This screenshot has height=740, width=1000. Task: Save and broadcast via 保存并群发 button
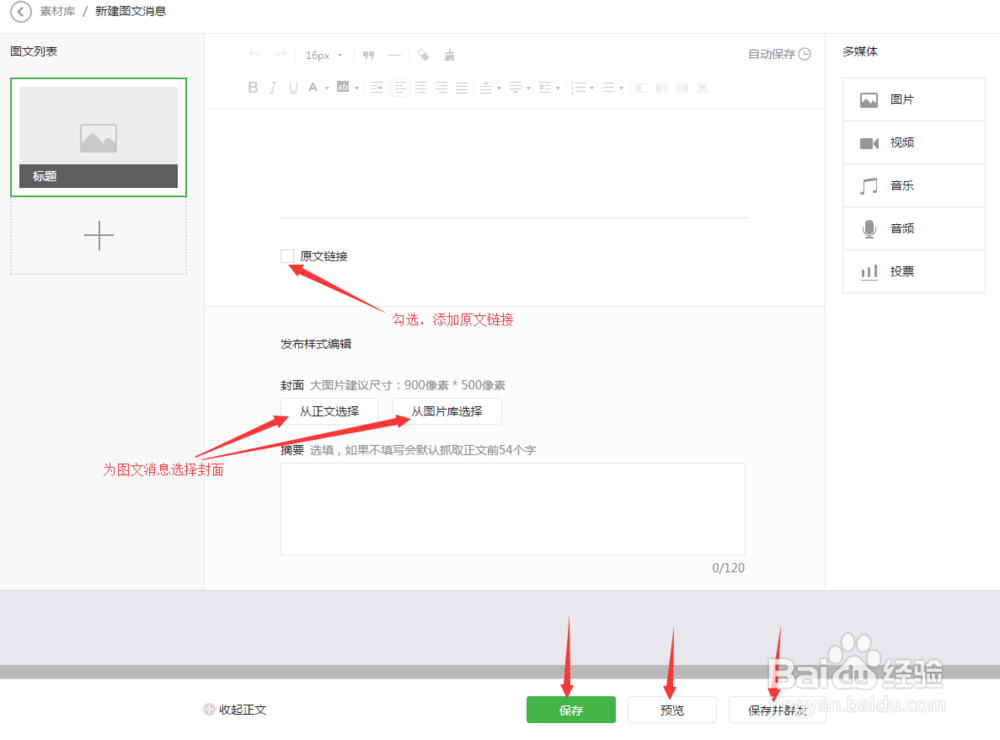[x=777, y=710]
